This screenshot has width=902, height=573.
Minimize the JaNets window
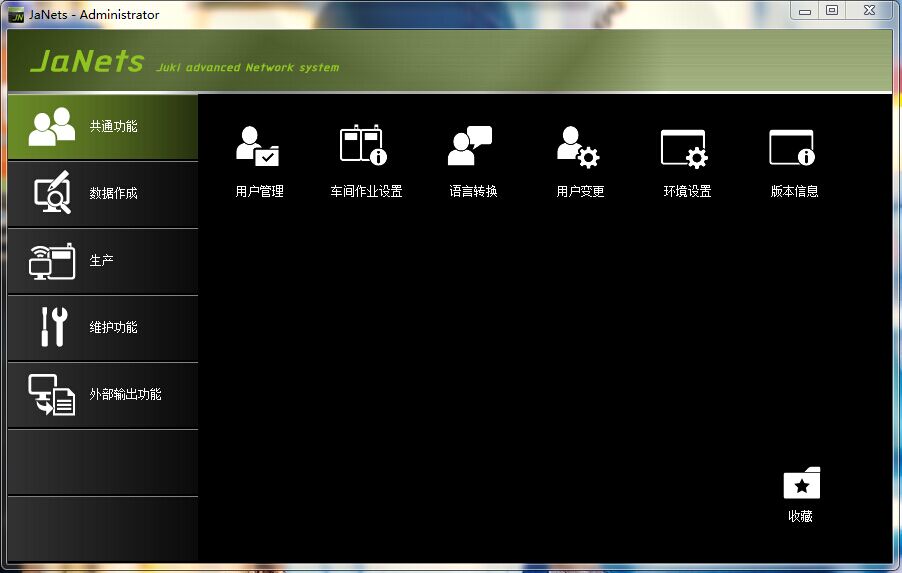click(x=805, y=11)
